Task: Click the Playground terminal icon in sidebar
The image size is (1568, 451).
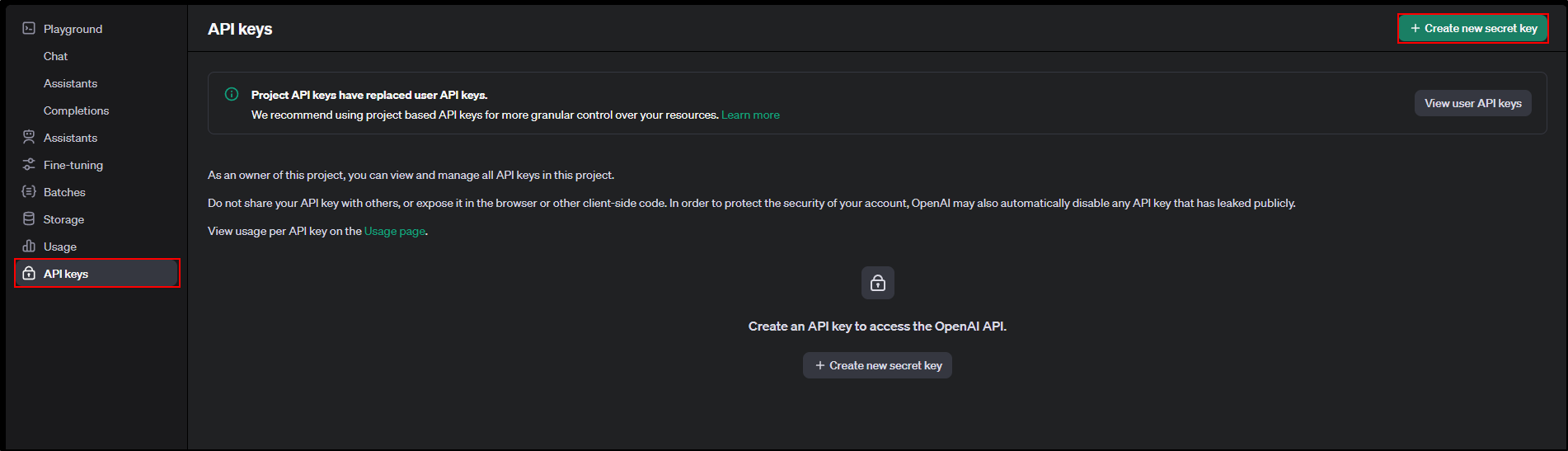Action: click(x=29, y=29)
